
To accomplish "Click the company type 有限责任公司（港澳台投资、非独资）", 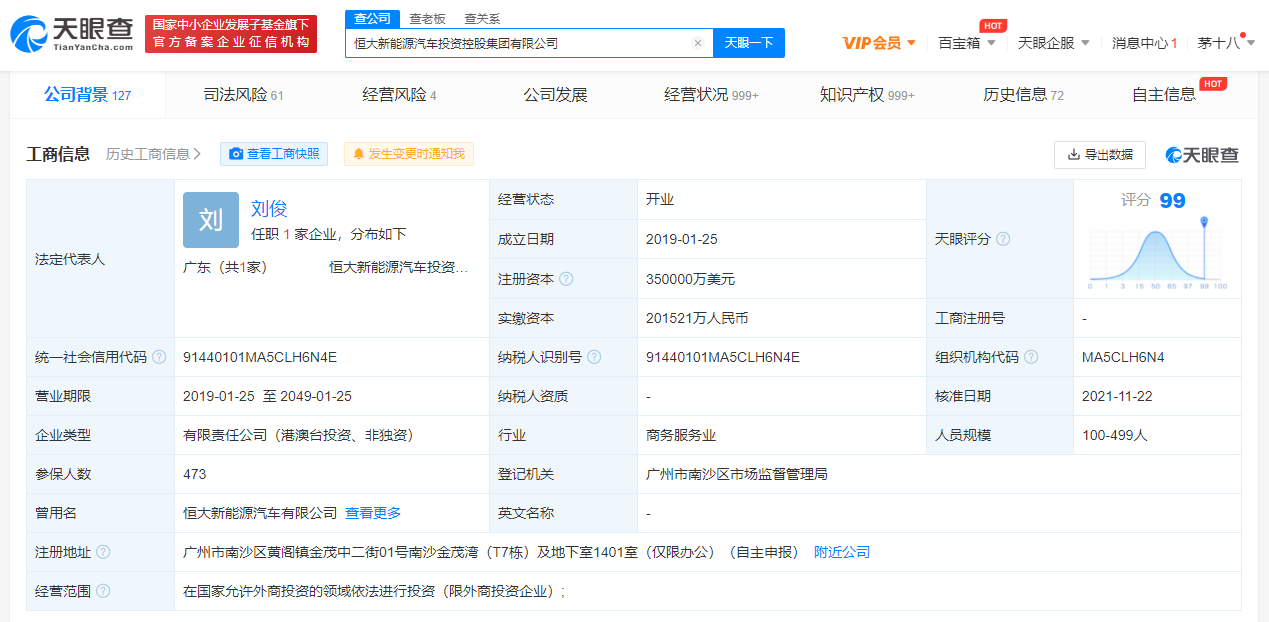I will [x=298, y=435].
